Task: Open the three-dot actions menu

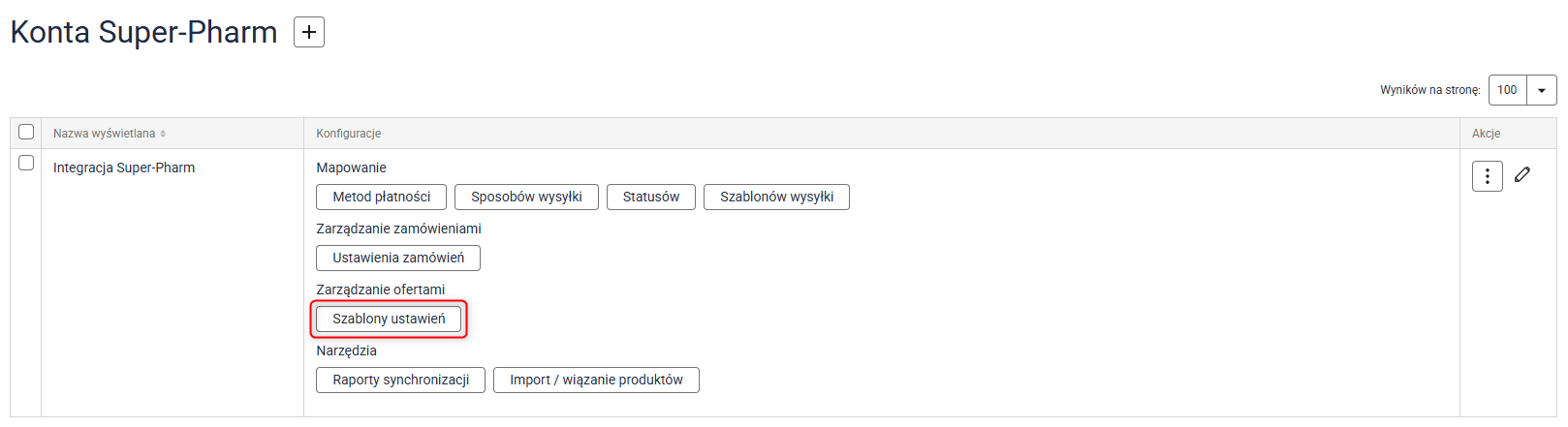Action: pyautogui.click(x=1487, y=176)
